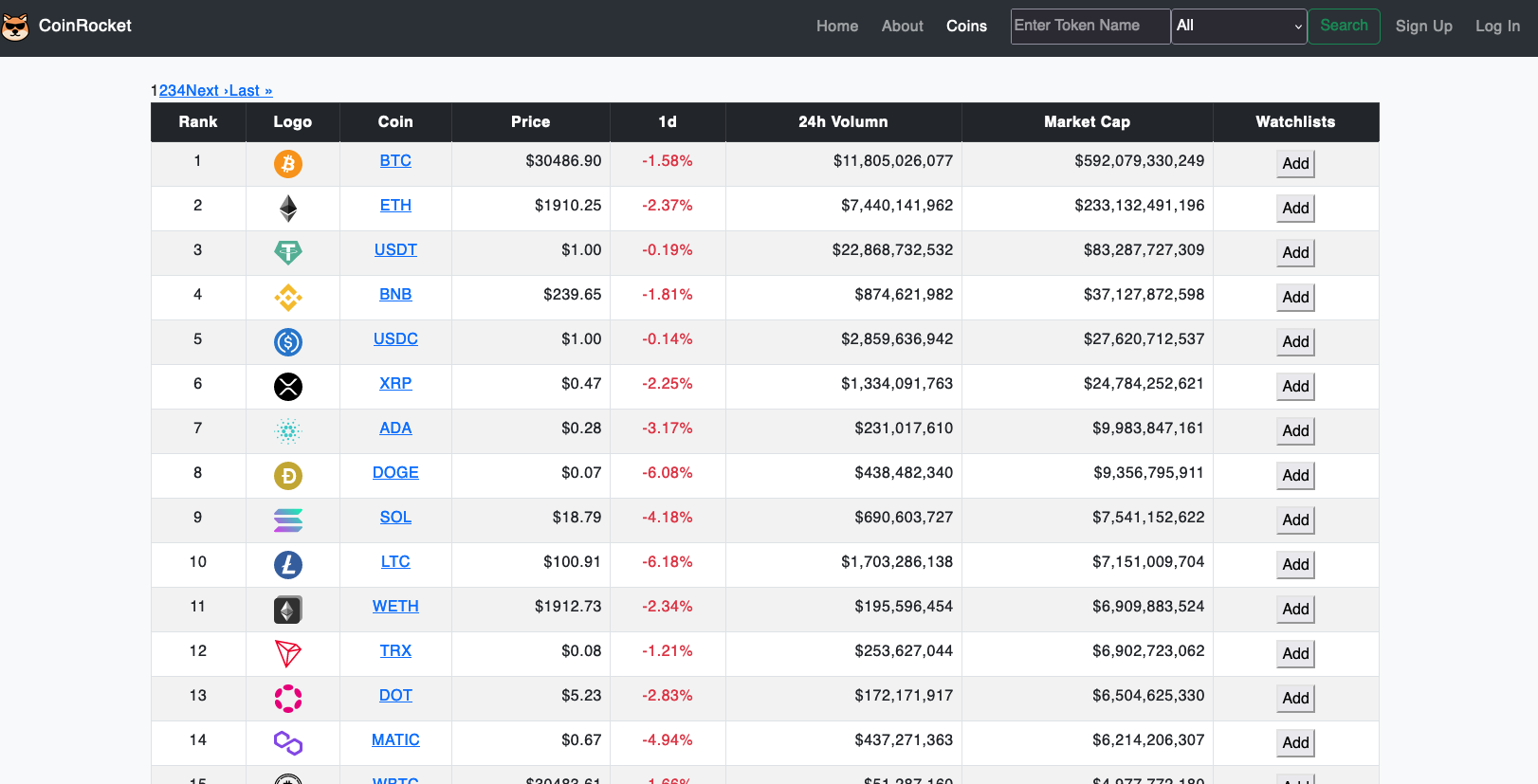Open the MATIC coin link
The width and height of the screenshot is (1538, 784).
pyautogui.click(x=395, y=740)
